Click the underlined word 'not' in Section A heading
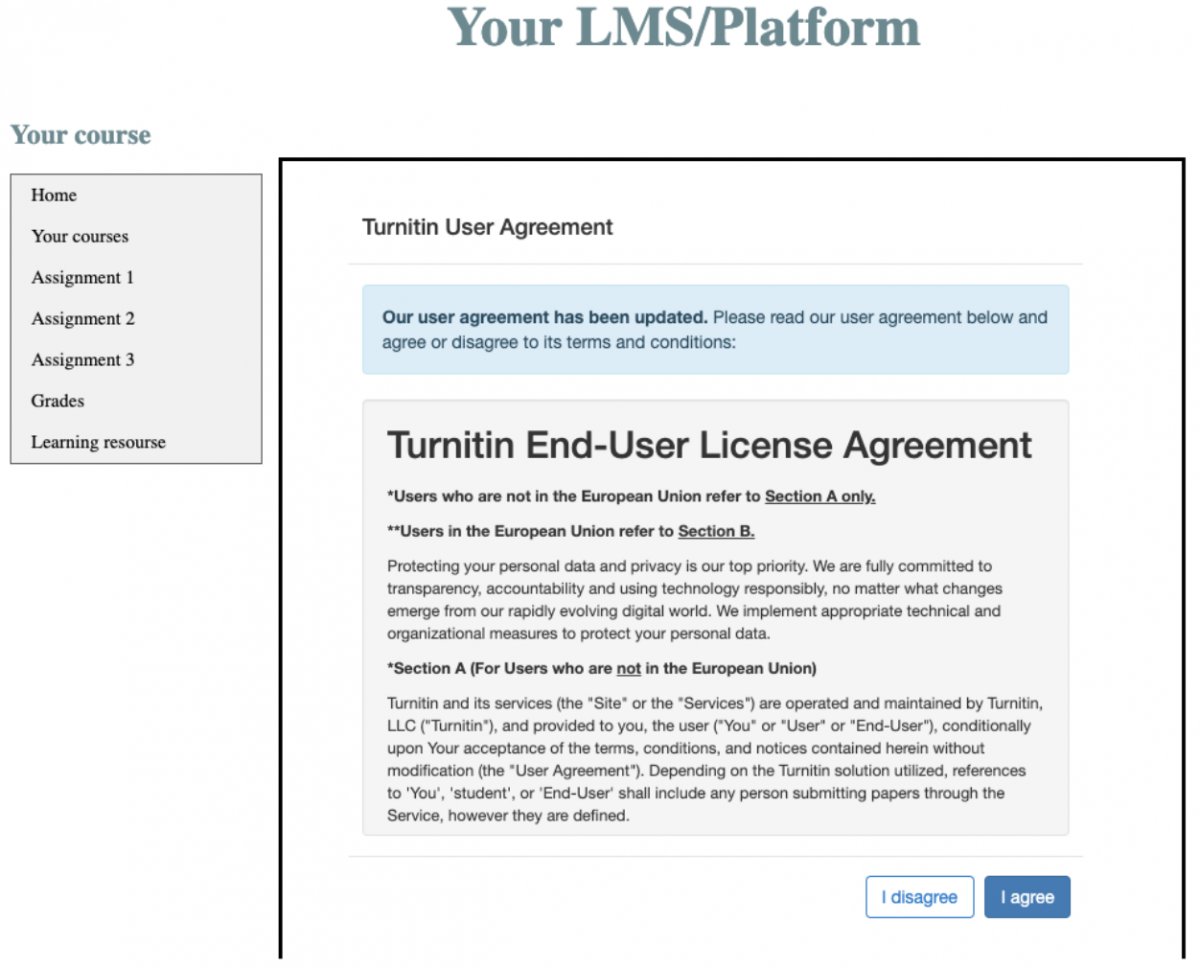Image resolution: width=1200 pixels, height=968 pixels. (x=628, y=668)
